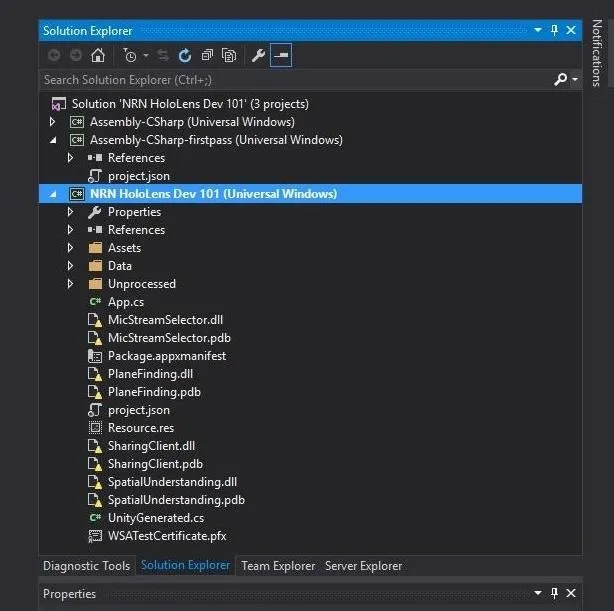The width and height of the screenshot is (614, 611).
Task: Expand the Data folder
Action: coord(70,266)
